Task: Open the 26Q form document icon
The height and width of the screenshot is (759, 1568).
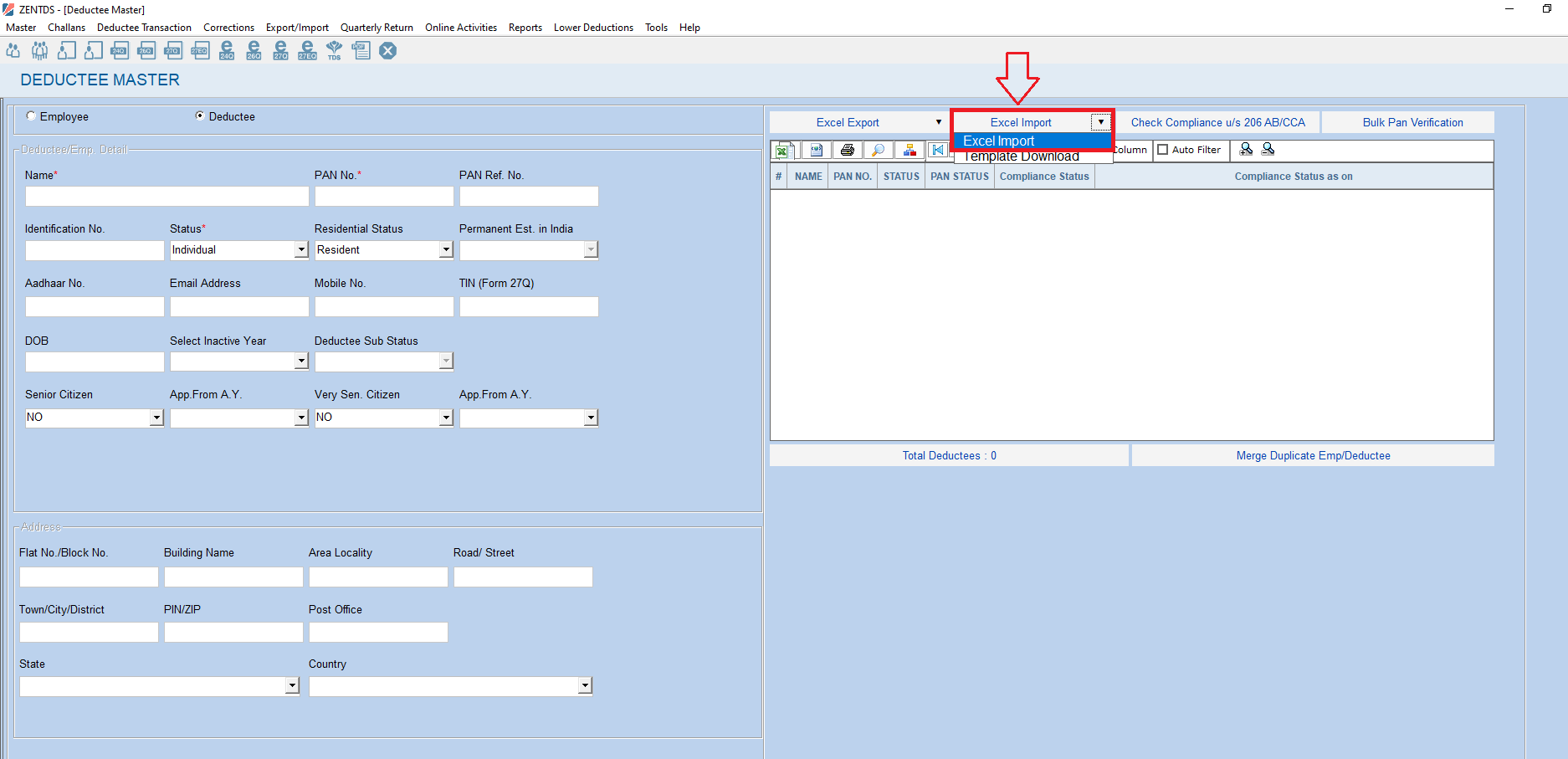Action: coord(146,50)
